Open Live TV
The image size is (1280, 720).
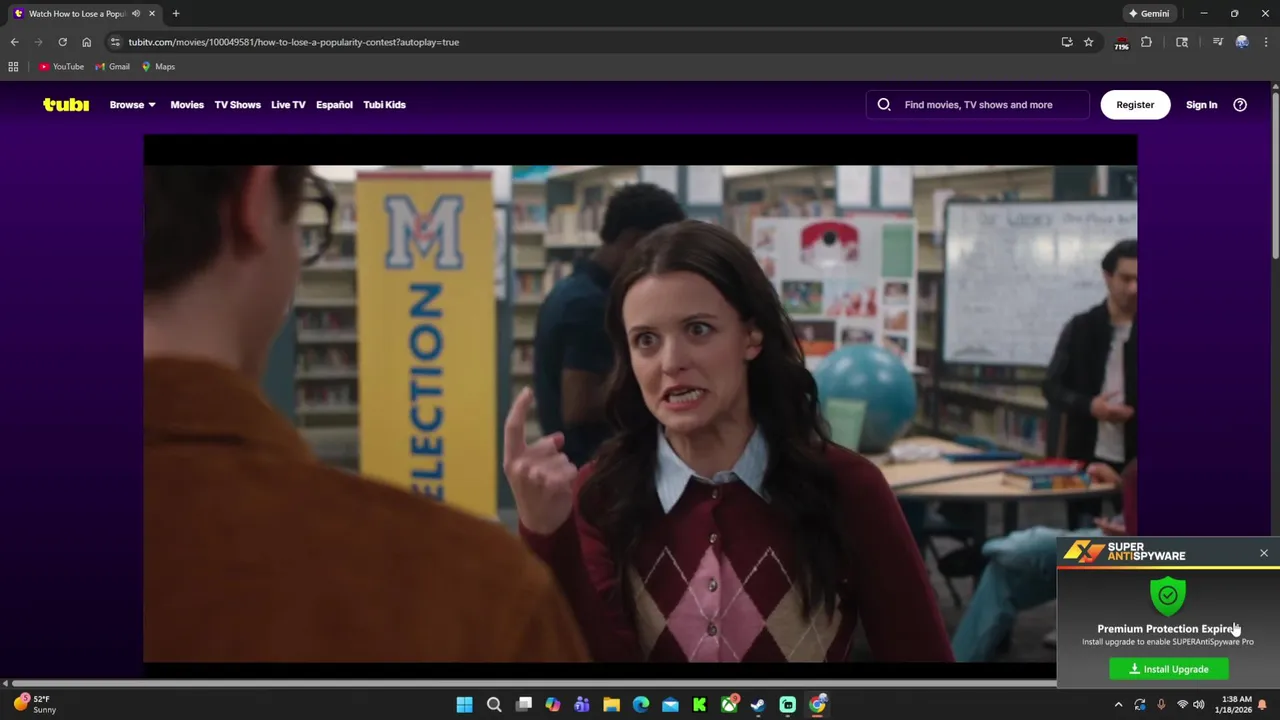tap(288, 104)
